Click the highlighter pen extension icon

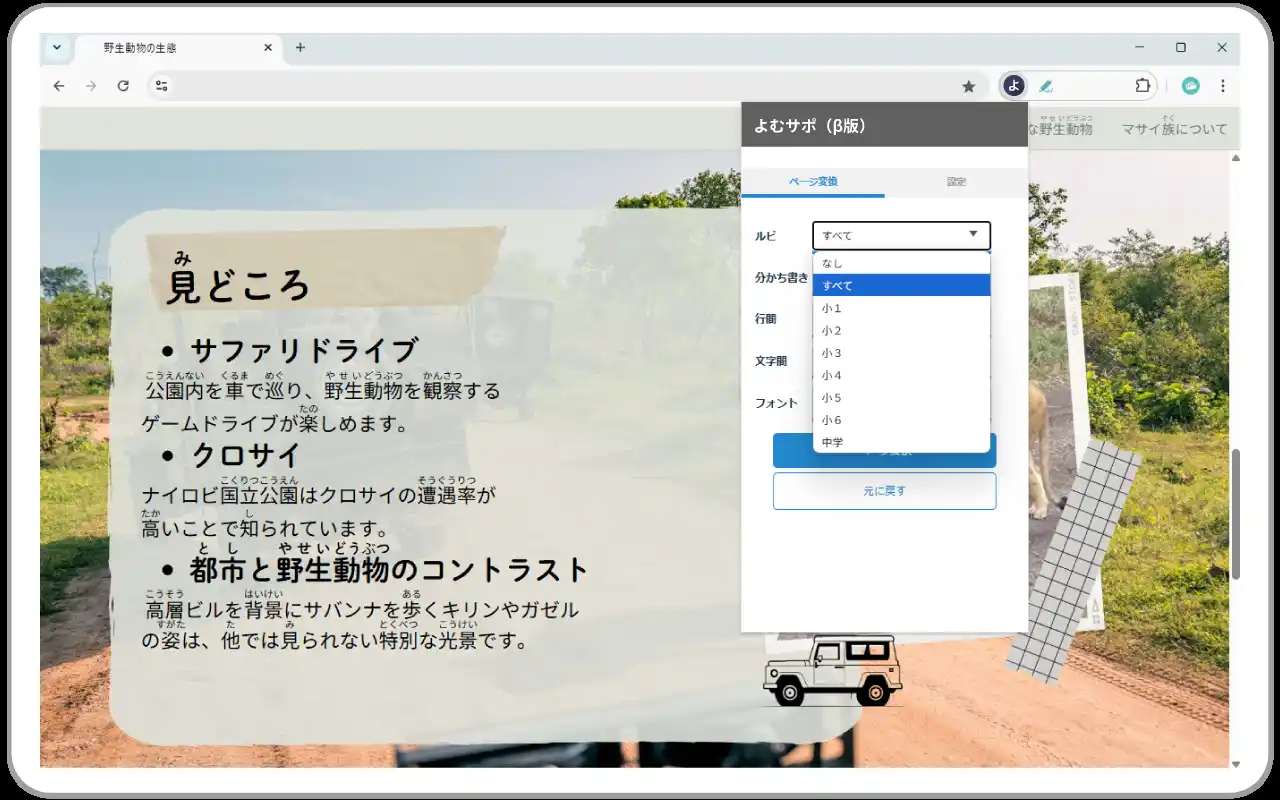click(1046, 86)
